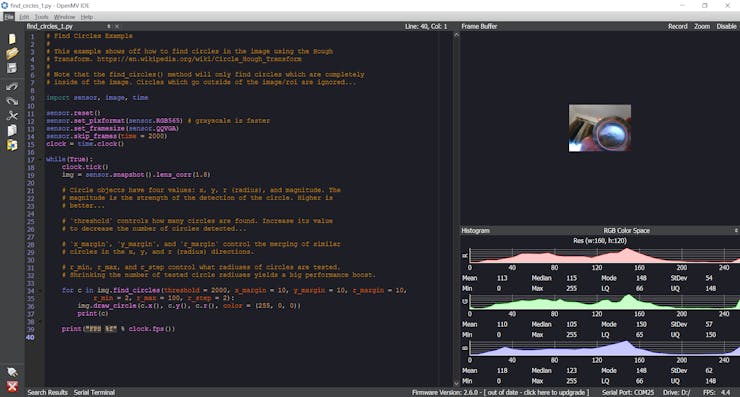Image resolution: width=740 pixels, height=397 pixels.
Task: Click the New File icon in sidebar
Action: tap(12, 39)
